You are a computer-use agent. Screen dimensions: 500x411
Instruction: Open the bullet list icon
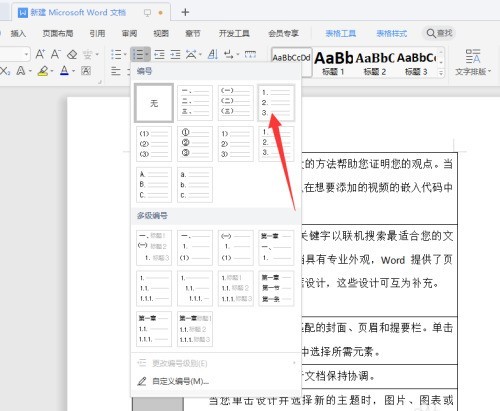coord(116,54)
